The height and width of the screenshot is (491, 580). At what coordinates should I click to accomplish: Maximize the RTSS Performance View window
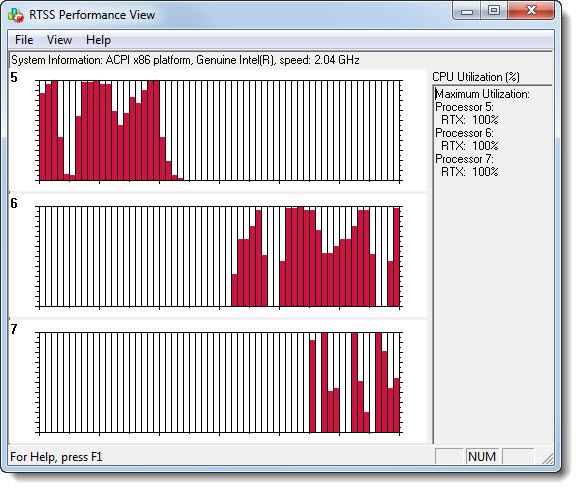coord(494,10)
